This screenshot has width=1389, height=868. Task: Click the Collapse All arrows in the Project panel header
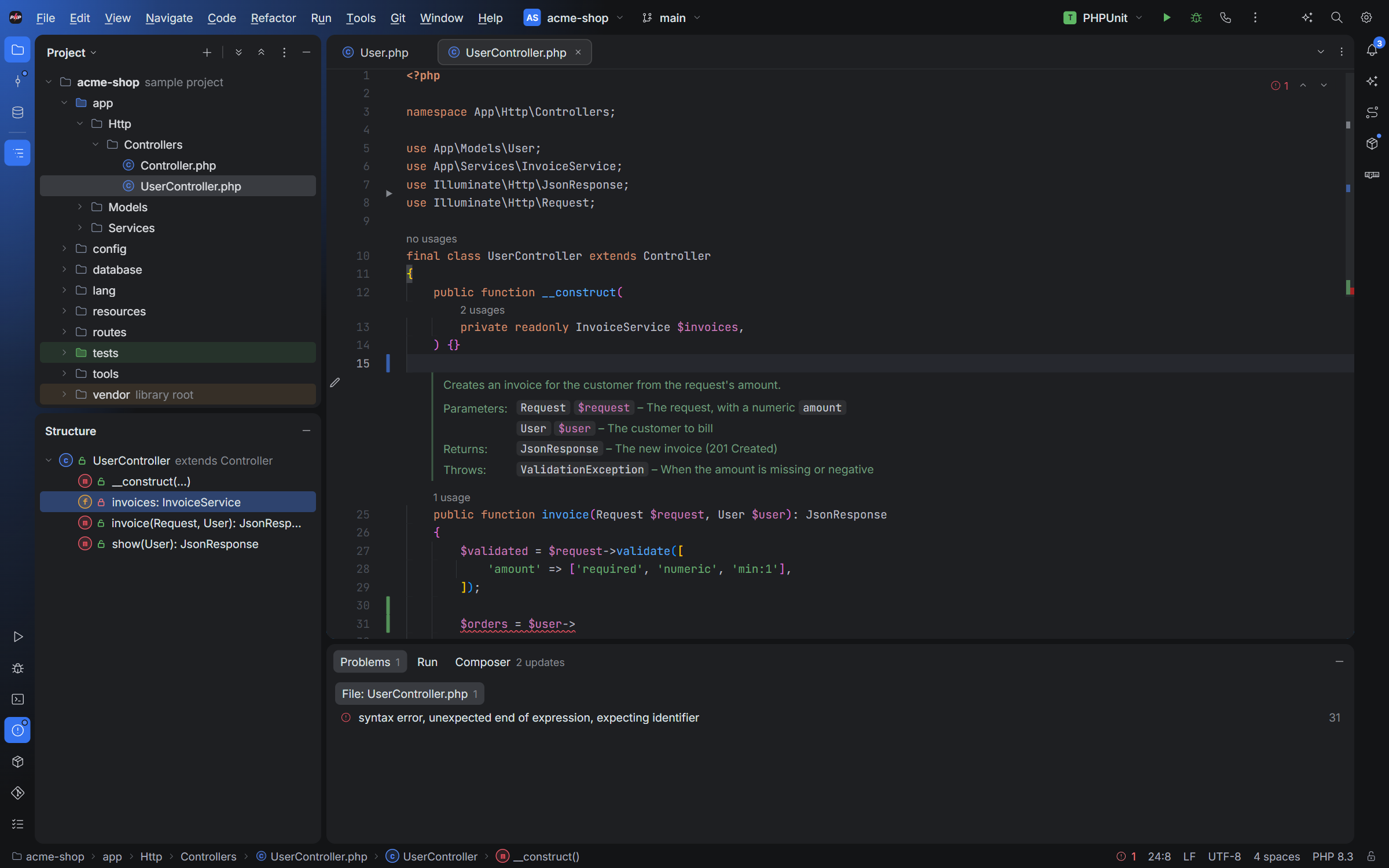pyautogui.click(x=261, y=53)
